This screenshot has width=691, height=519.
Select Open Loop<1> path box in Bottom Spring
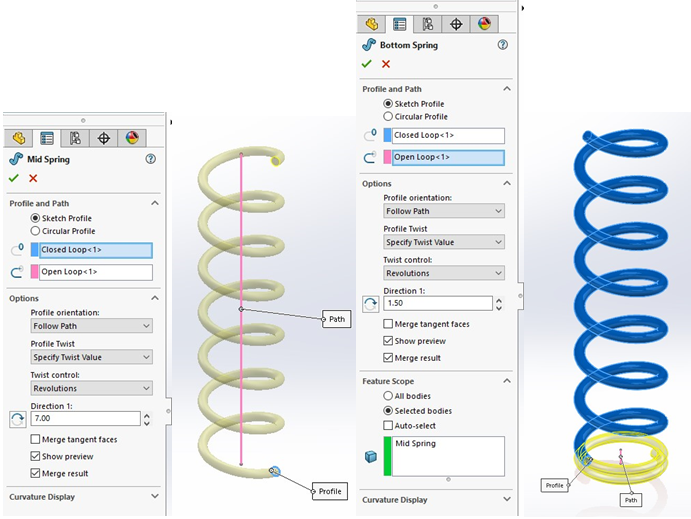(x=448, y=157)
